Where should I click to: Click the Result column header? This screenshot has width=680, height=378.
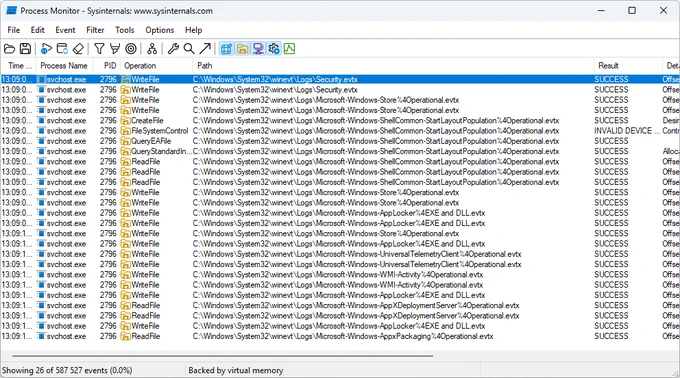click(628, 65)
